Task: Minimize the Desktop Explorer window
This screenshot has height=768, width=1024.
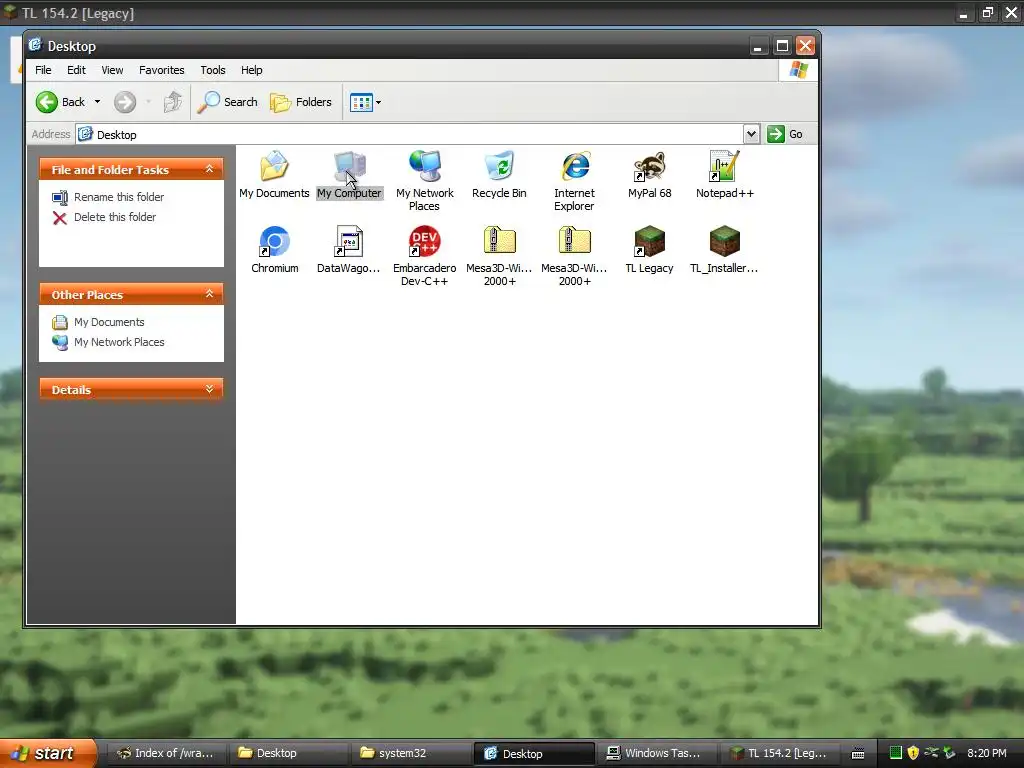Action: point(758,46)
